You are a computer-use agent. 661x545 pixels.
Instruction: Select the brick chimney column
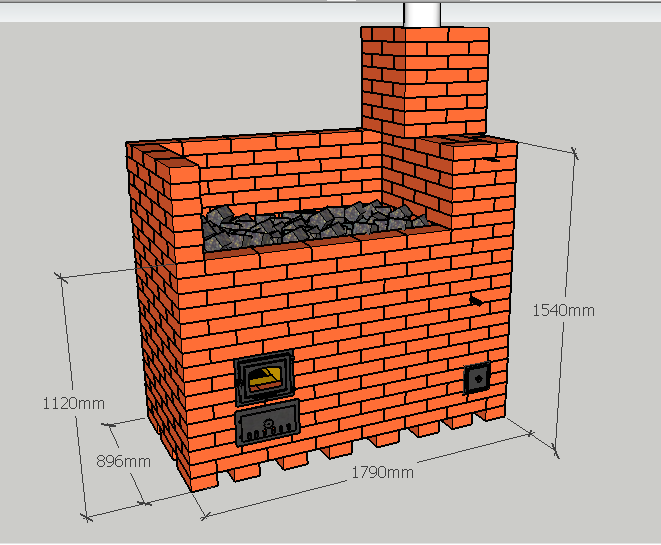pyautogui.click(x=425, y=80)
